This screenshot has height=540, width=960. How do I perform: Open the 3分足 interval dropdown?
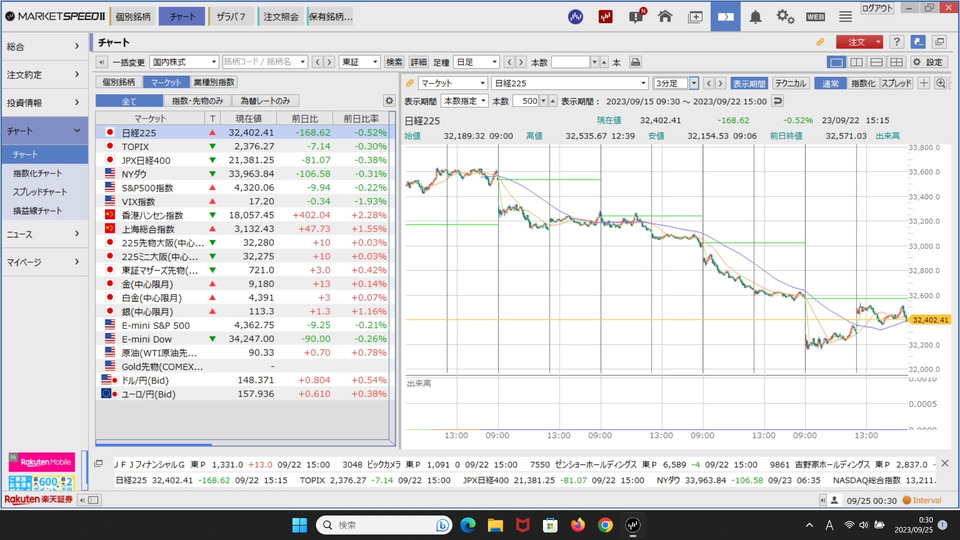click(x=676, y=83)
